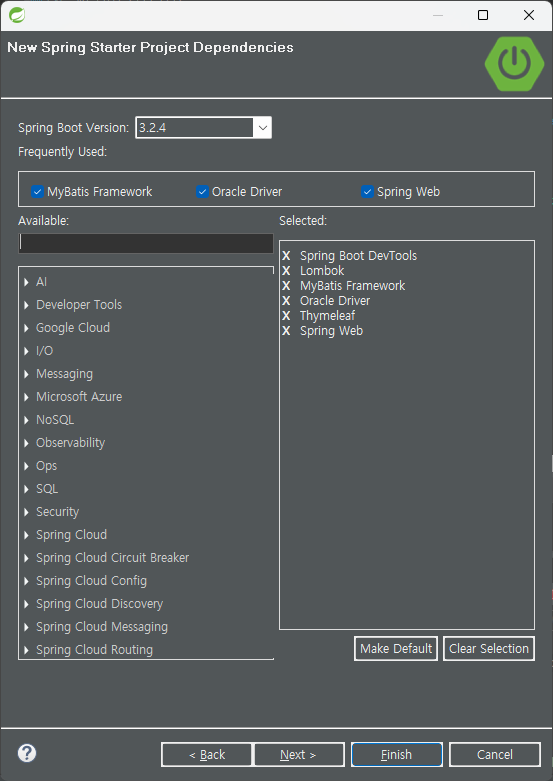Select Thymeleaf text in Selected list
This screenshot has width=553, height=781.
point(327,315)
